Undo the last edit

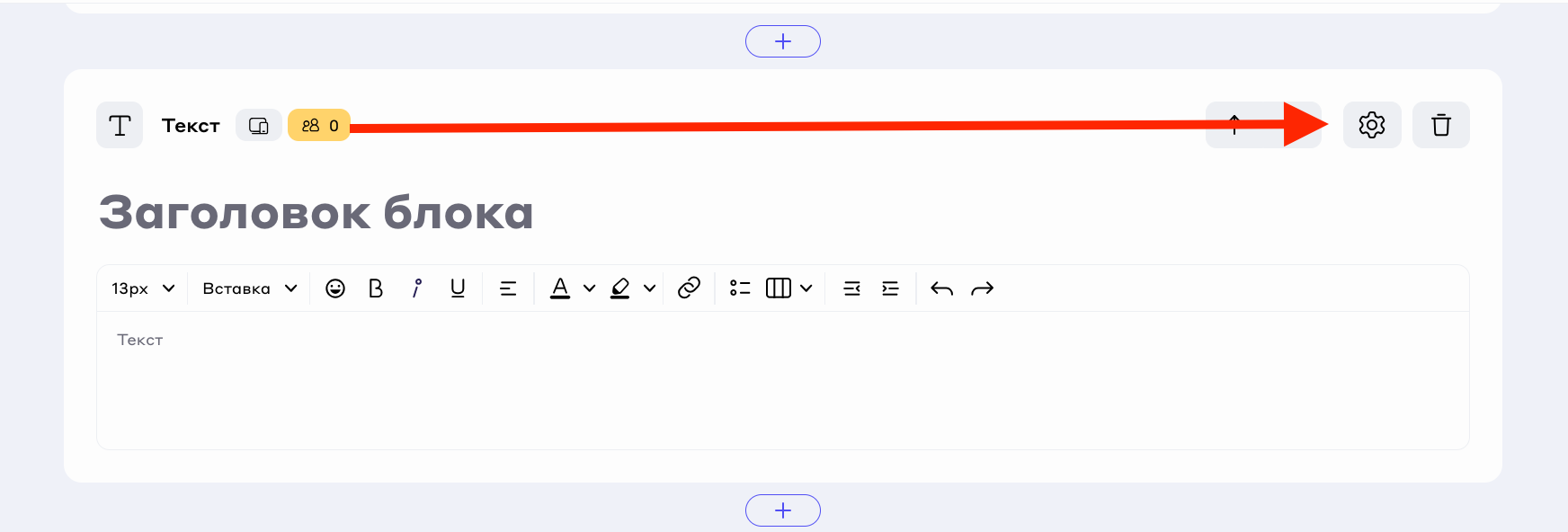tap(941, 288)
